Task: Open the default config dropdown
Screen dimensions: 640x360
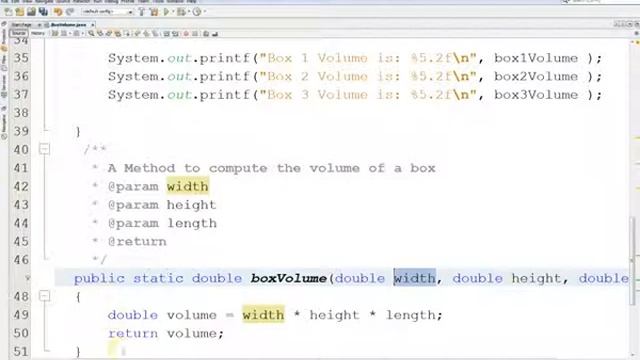Action: click(107, 12)
